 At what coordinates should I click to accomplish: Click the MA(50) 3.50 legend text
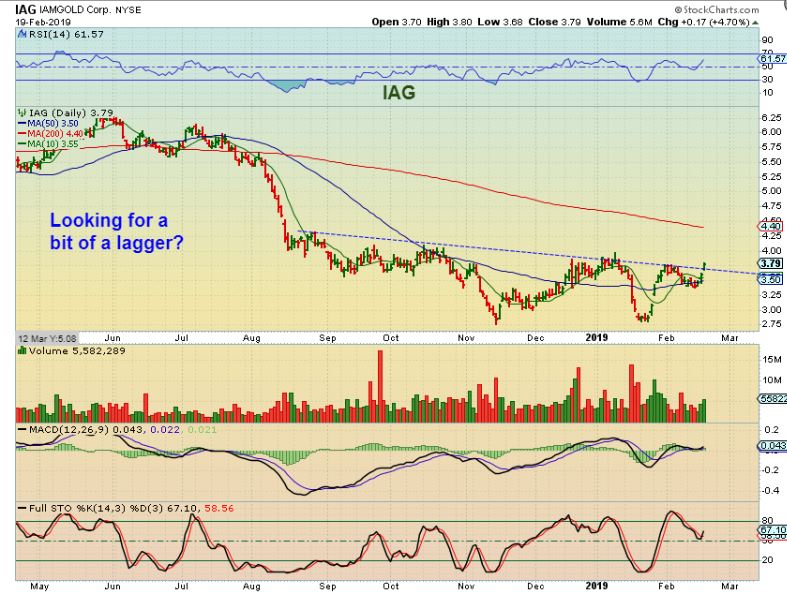tap(53, 123)
